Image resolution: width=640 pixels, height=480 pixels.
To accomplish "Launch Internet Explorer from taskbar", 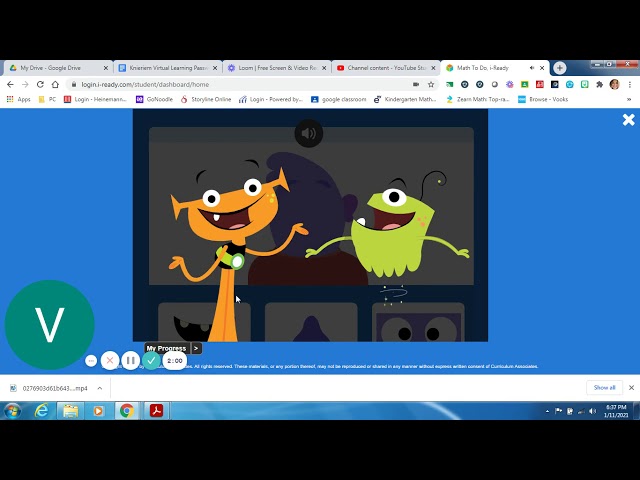I will [x=42, y=411].
